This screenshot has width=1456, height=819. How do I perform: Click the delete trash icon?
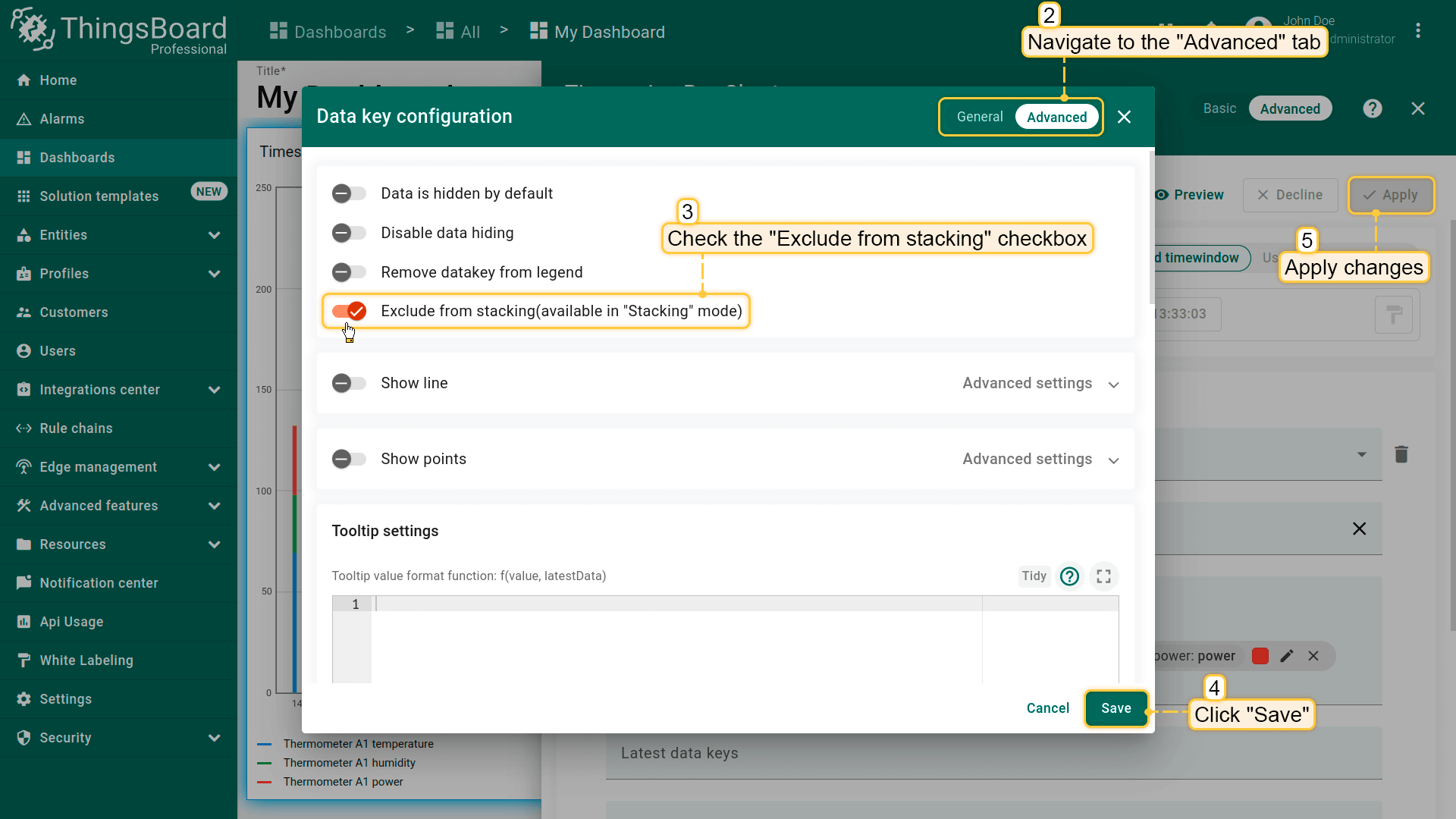pyautogui.click(x=1401, y=454)
